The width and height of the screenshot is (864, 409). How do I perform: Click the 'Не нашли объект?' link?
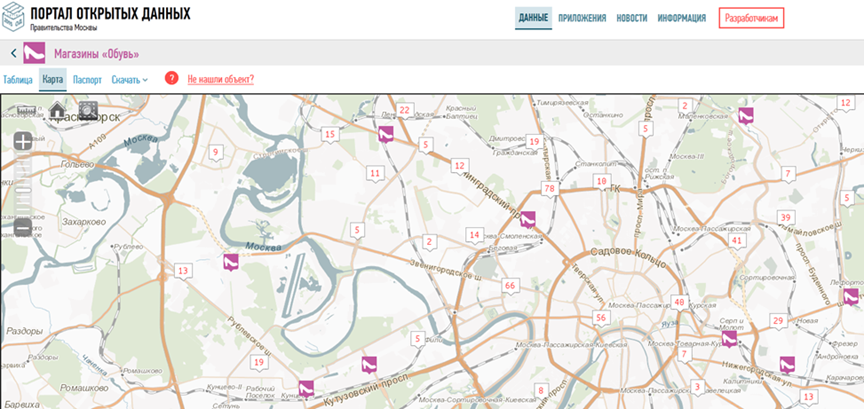(220, 79)
